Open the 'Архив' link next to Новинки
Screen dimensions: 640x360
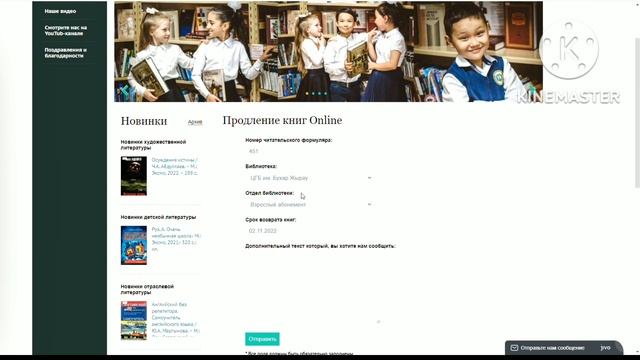point(195,122)
